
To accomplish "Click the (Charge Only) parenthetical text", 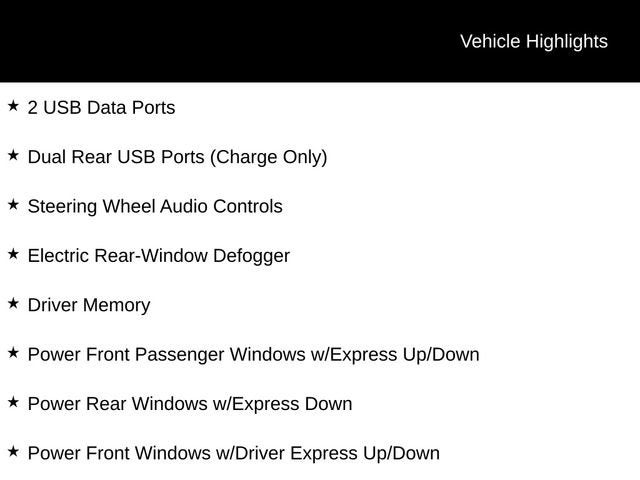I will point(269,158).
